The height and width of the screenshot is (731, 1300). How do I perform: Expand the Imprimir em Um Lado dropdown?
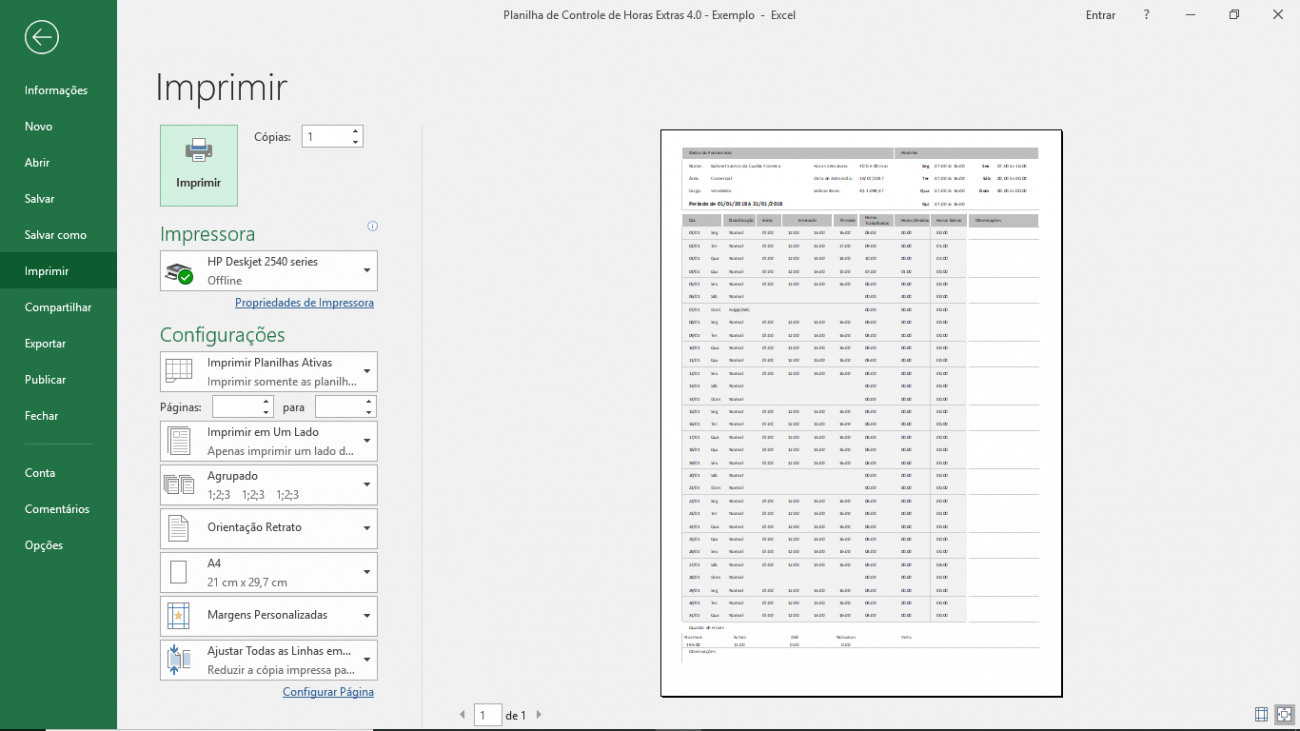click(x=269, y=441)
